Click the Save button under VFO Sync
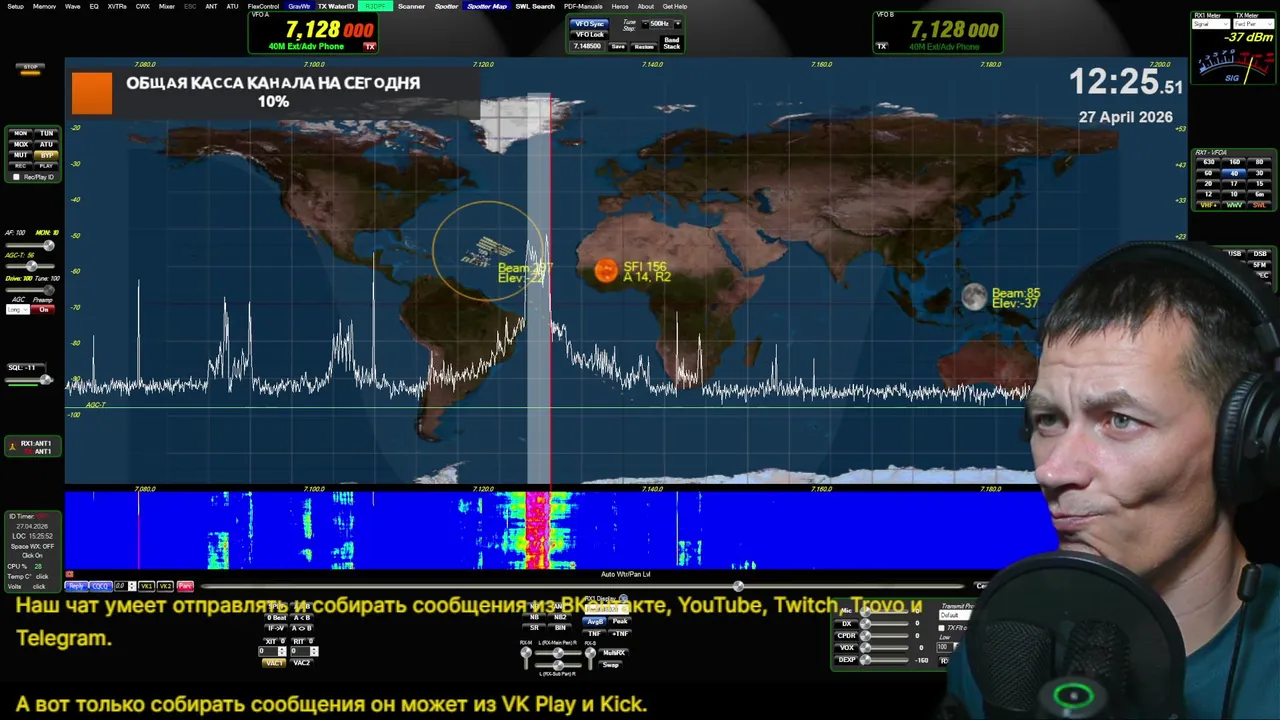Screen dimensions: 1280x720 (x=618, y=46)
